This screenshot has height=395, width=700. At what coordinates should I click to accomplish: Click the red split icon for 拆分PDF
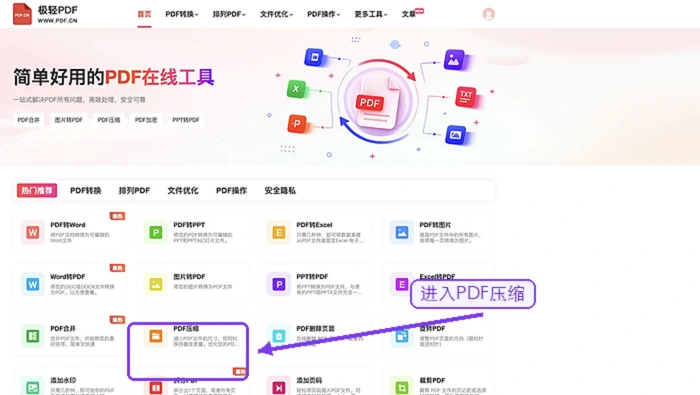pyautogui.click(x=155, y=387)
